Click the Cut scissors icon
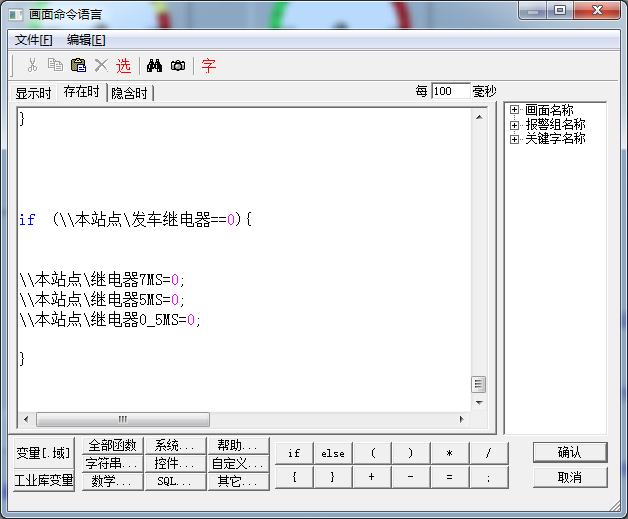Screen dimensions: 628x519 coord(32,65)
